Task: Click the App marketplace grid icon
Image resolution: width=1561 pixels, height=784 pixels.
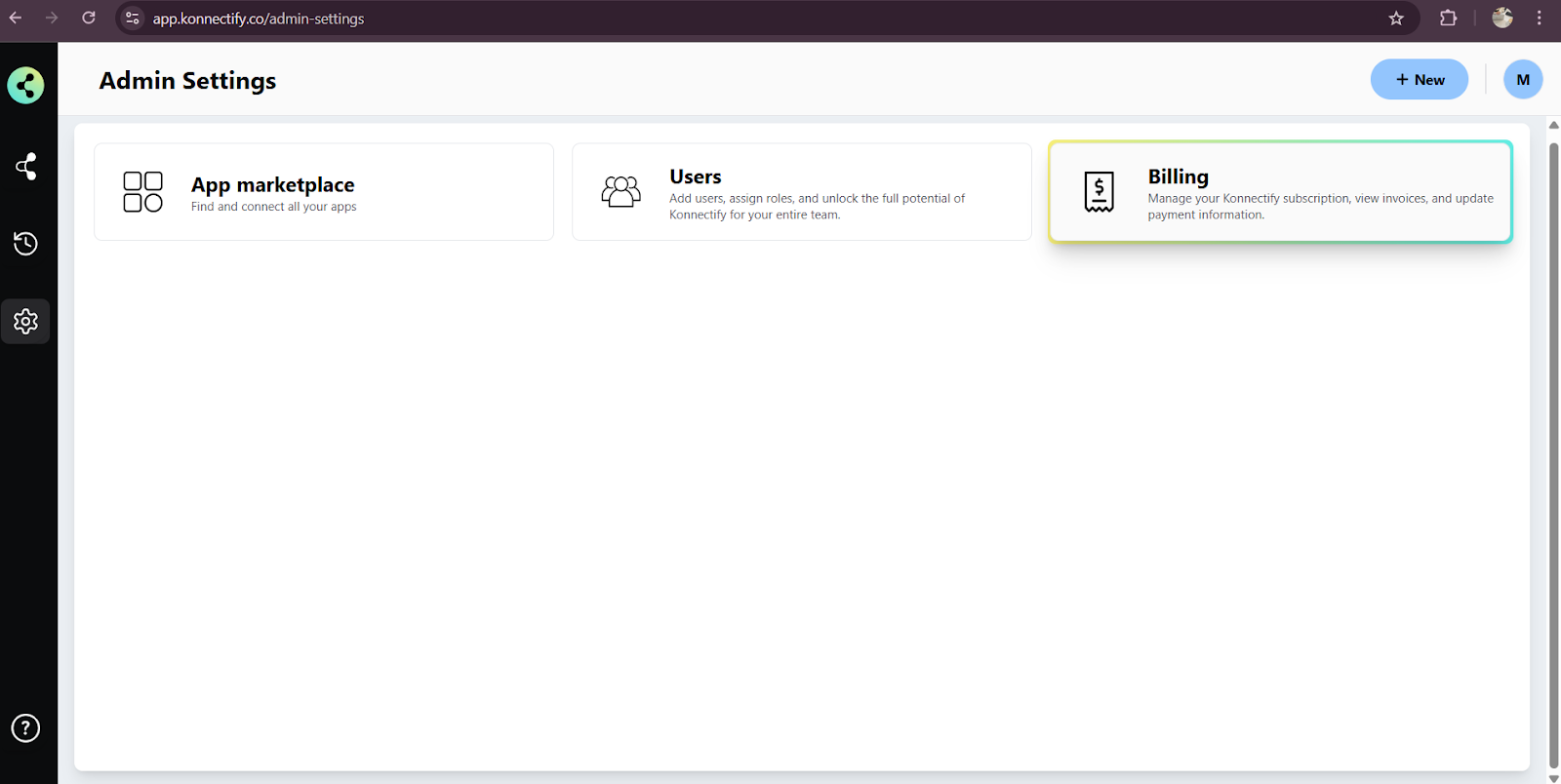Action: [x=142, y=192]
